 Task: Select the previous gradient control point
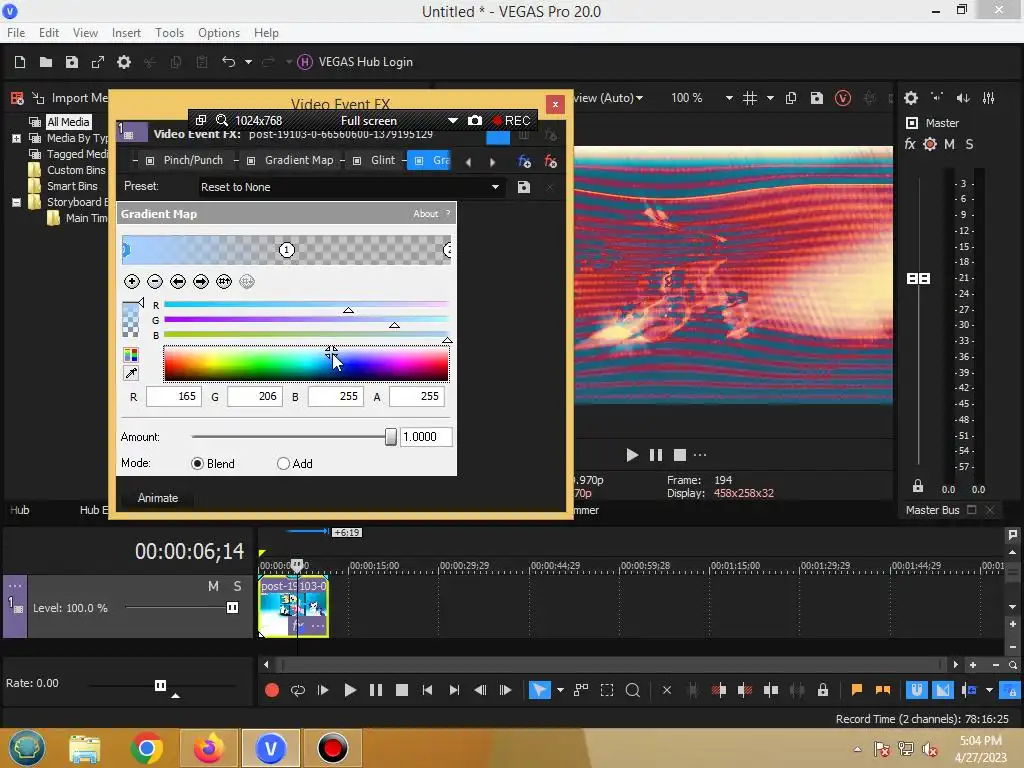178,281
